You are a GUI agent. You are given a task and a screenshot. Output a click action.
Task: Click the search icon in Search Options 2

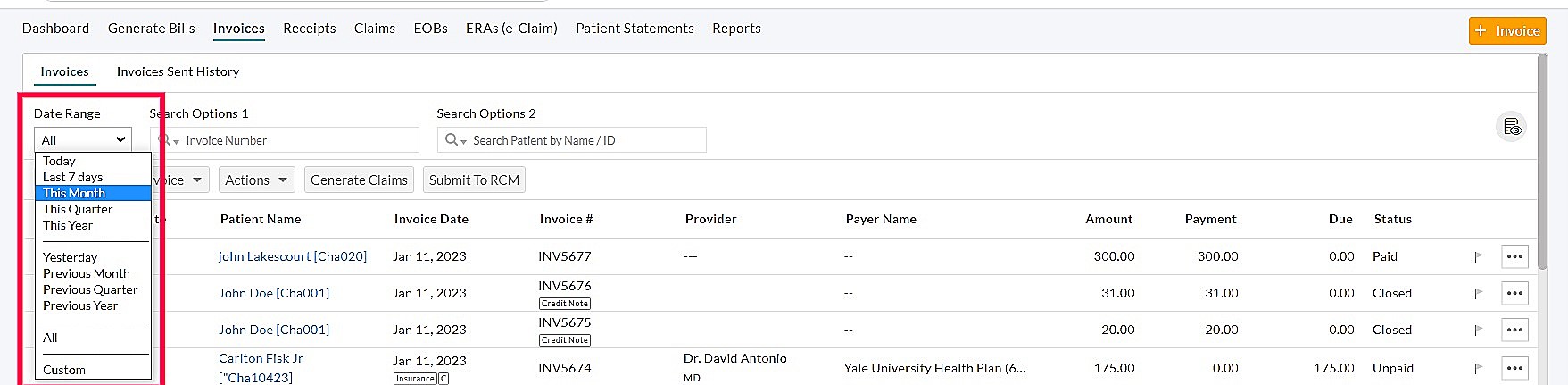point(452,140)
